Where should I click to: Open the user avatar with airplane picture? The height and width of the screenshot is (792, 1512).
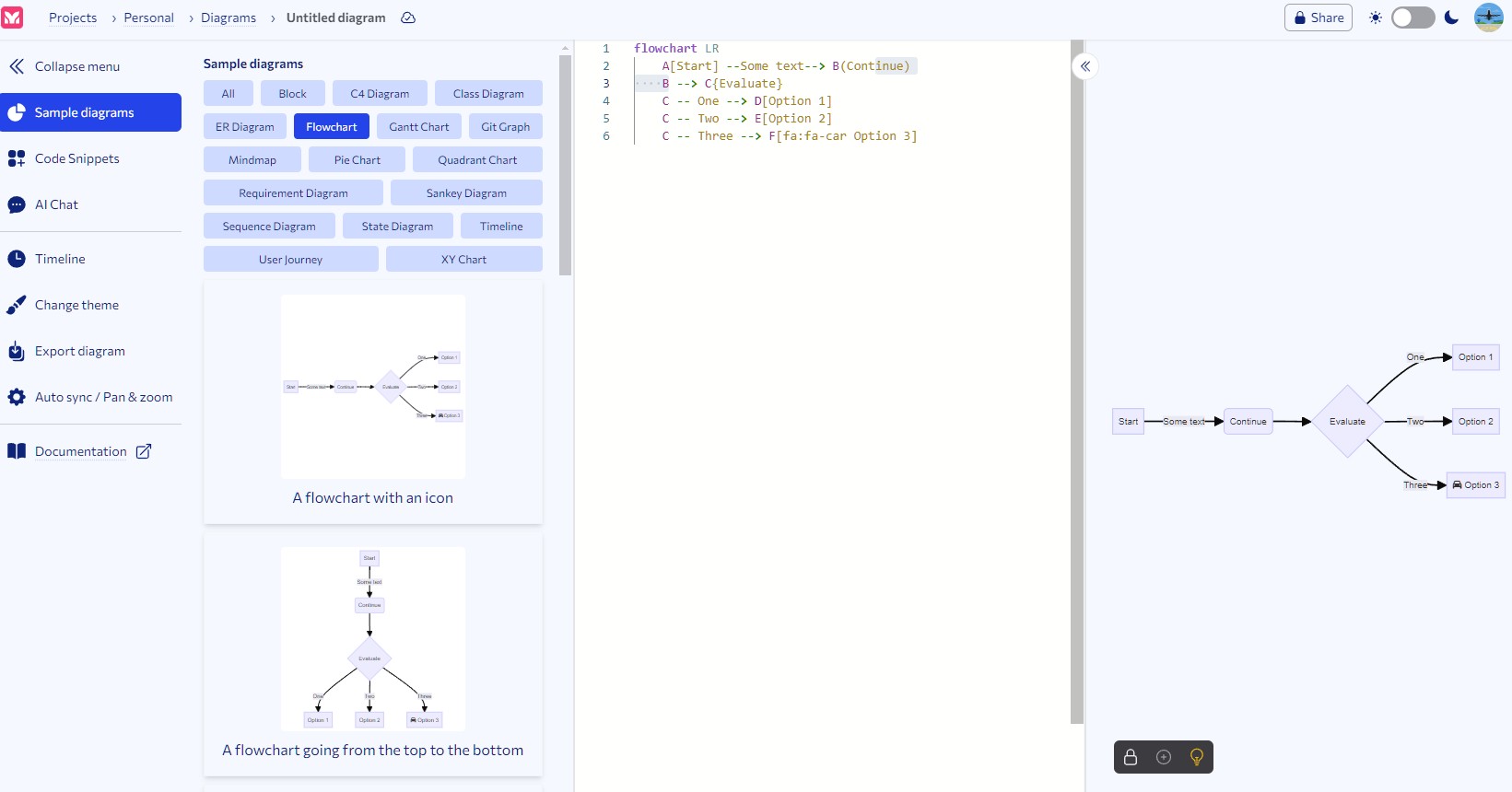pyautogui.click(x=1488, y=17)
